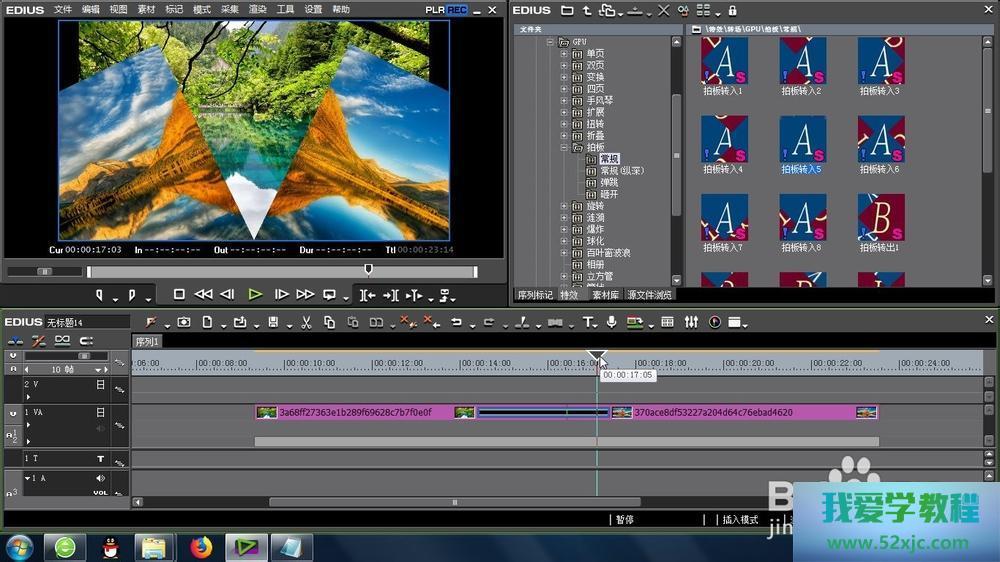Switch to the 素材库 tab
The height and width of the screenshot is (562, 1000).
(605, 295)
